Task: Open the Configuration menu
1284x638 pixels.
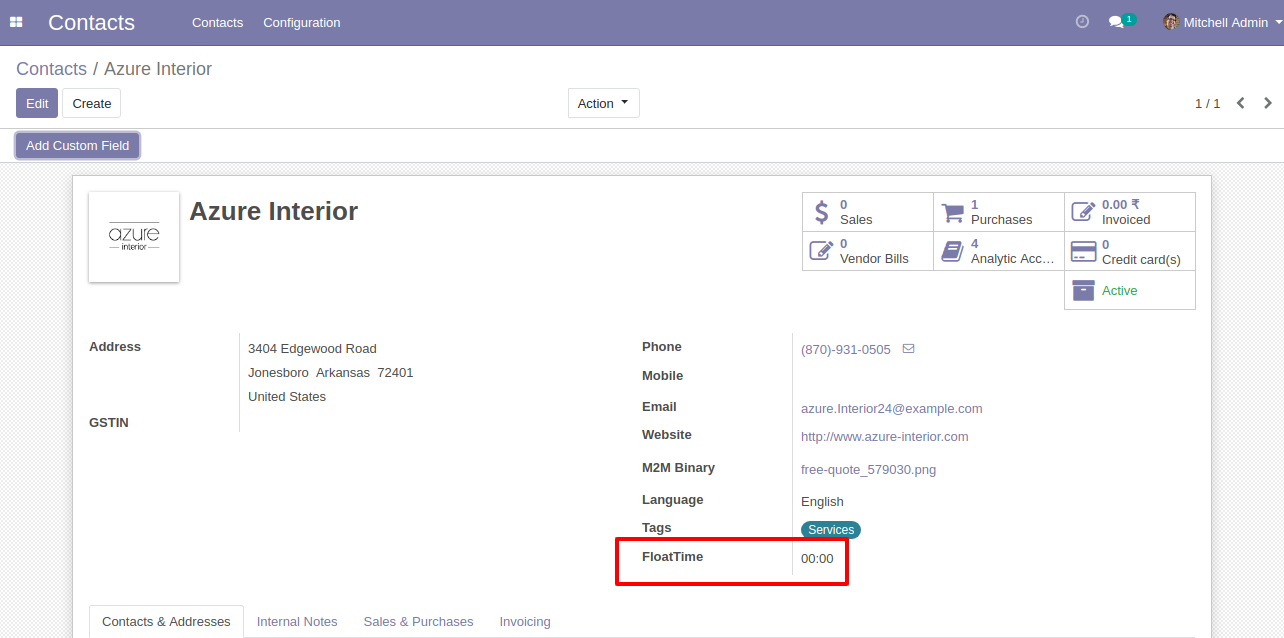Action: tap(302, 22)
